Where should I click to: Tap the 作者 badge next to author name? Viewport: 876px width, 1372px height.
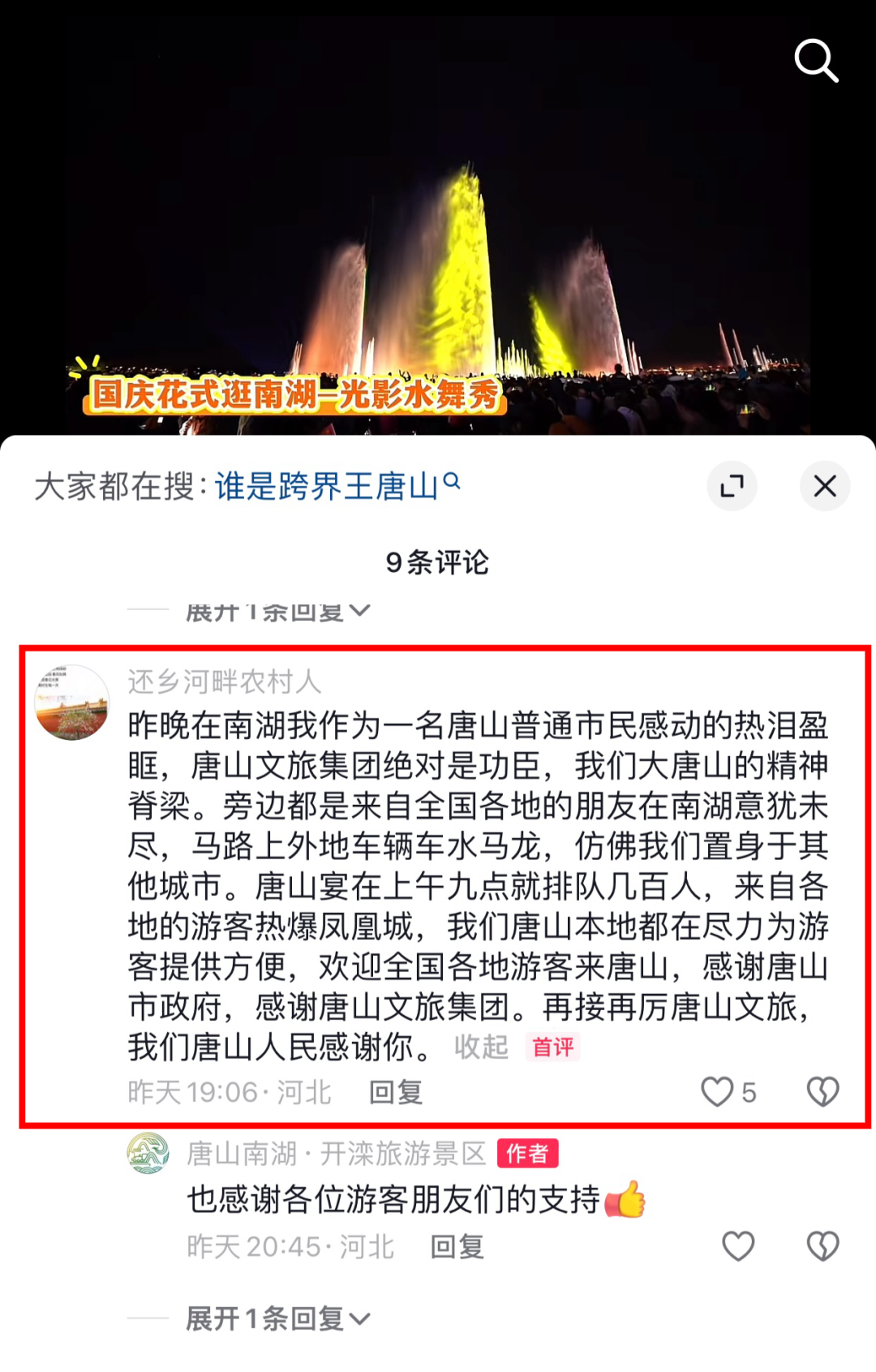click(528, 1153)
